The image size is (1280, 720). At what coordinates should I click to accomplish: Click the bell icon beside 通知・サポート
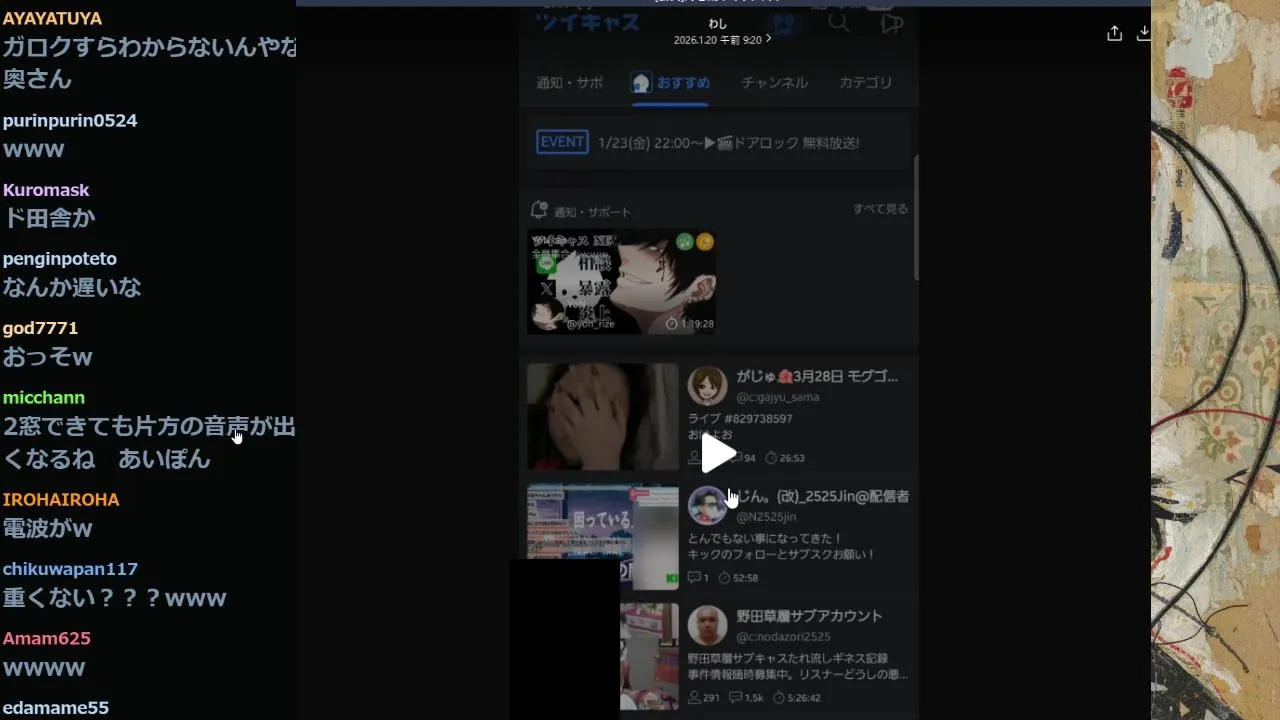(x=539, y=210)
